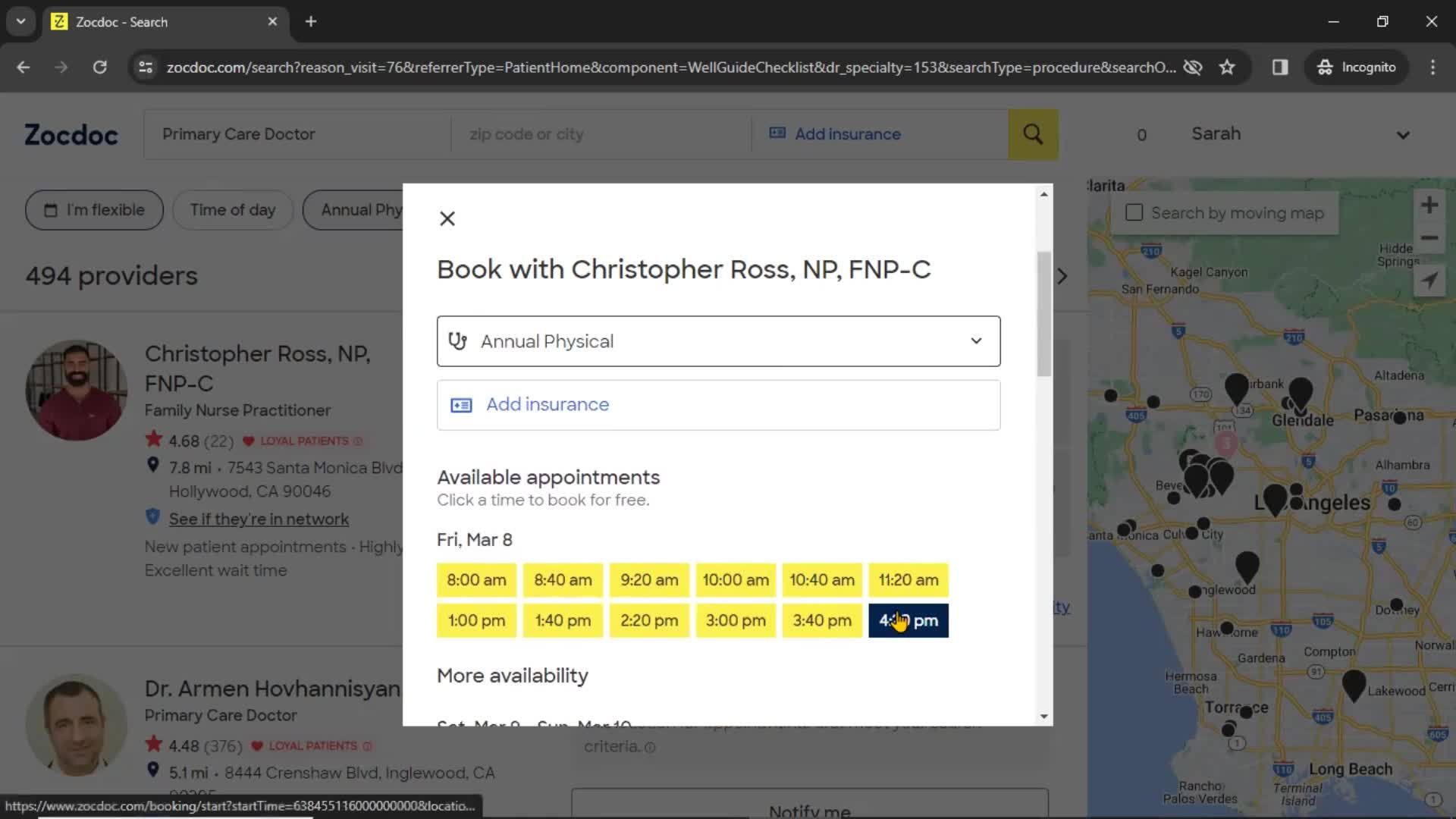Book the 2:20 pm appointment
This screenshot has width=1456, height=819.
649,620
